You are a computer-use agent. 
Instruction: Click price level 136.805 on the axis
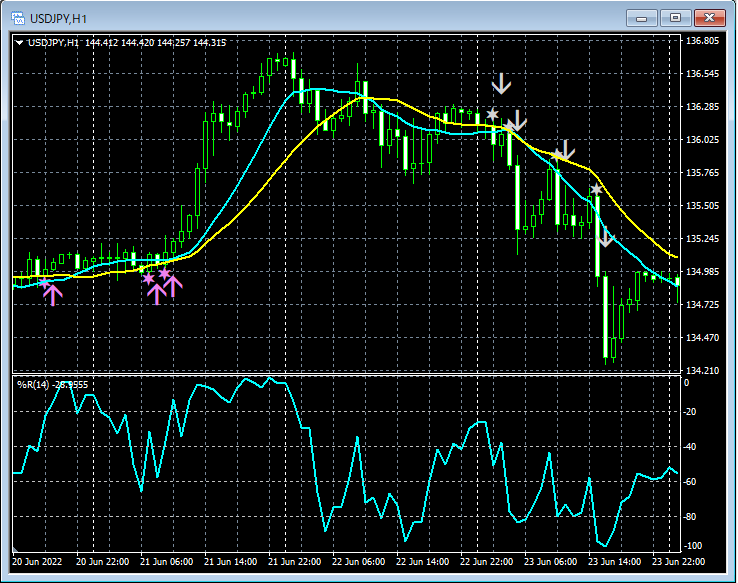702,41
